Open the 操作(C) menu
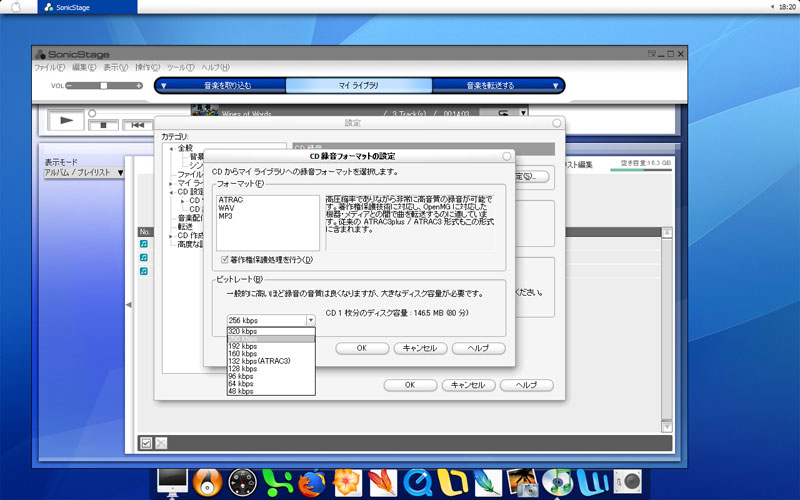The image size is (800, 500). pos(147,67)
